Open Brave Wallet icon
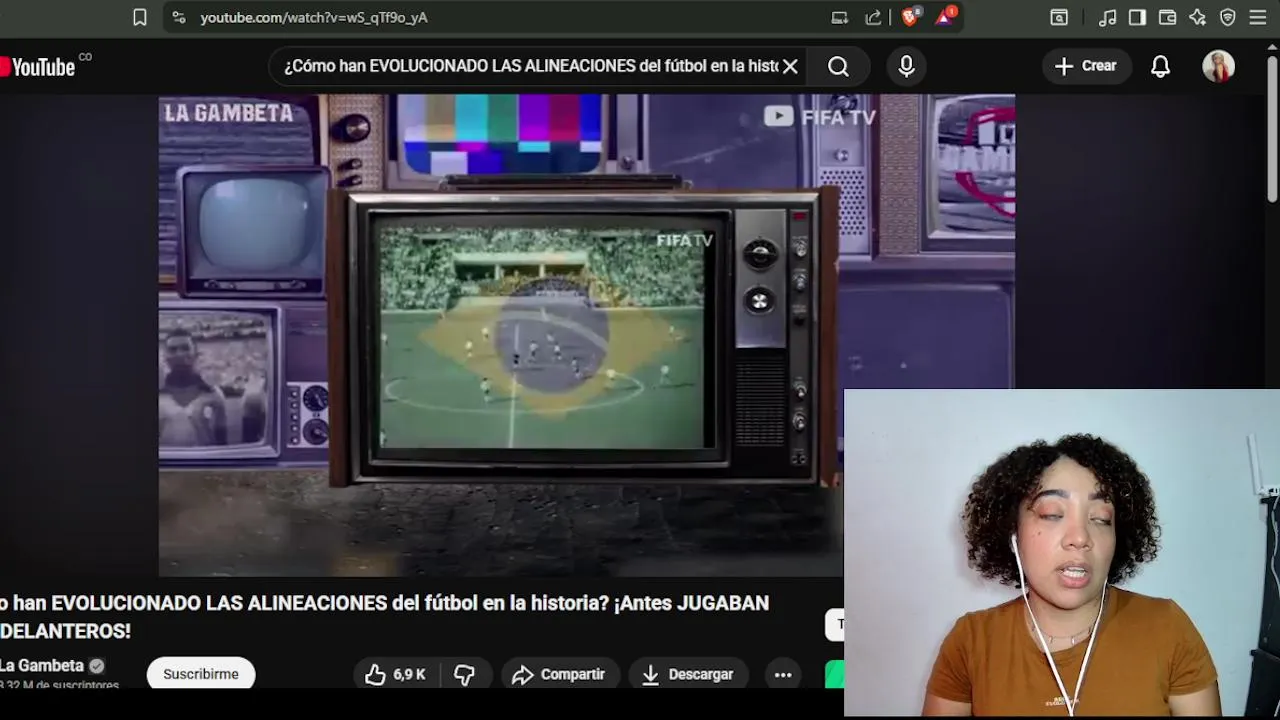 [x=1167, y=17]
